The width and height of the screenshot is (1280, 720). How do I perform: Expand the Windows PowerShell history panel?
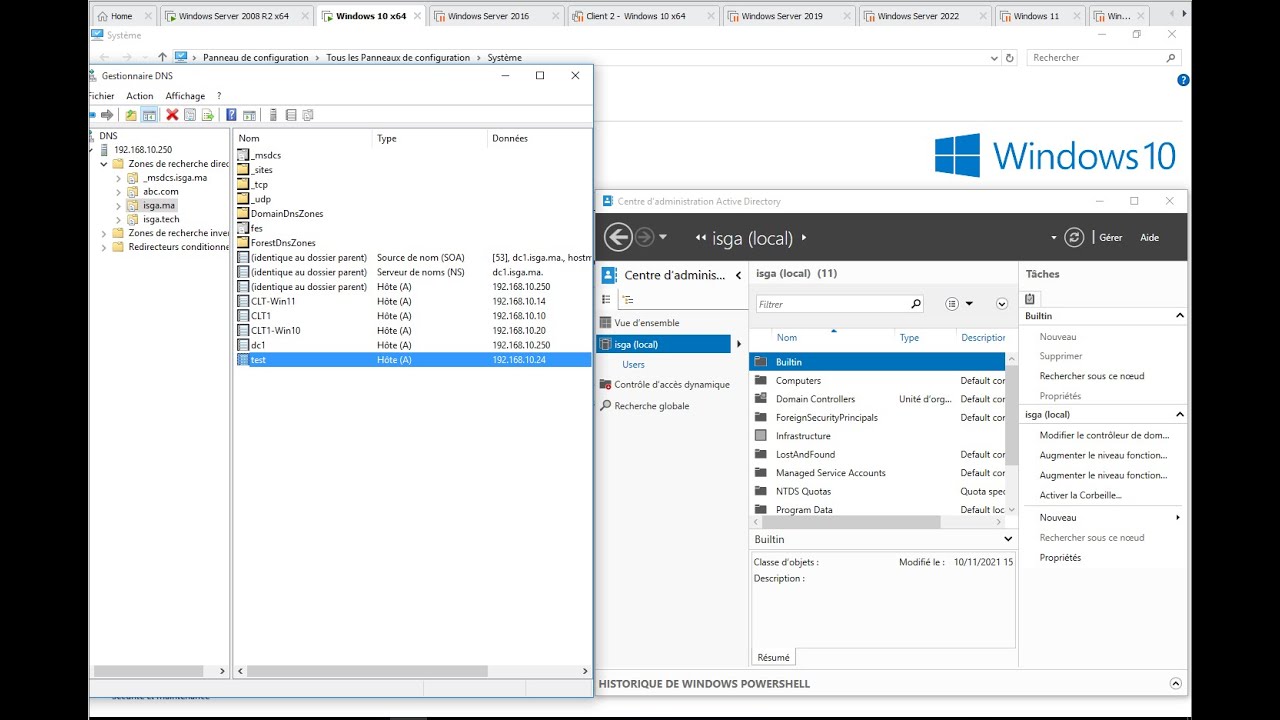[1175, 684]
